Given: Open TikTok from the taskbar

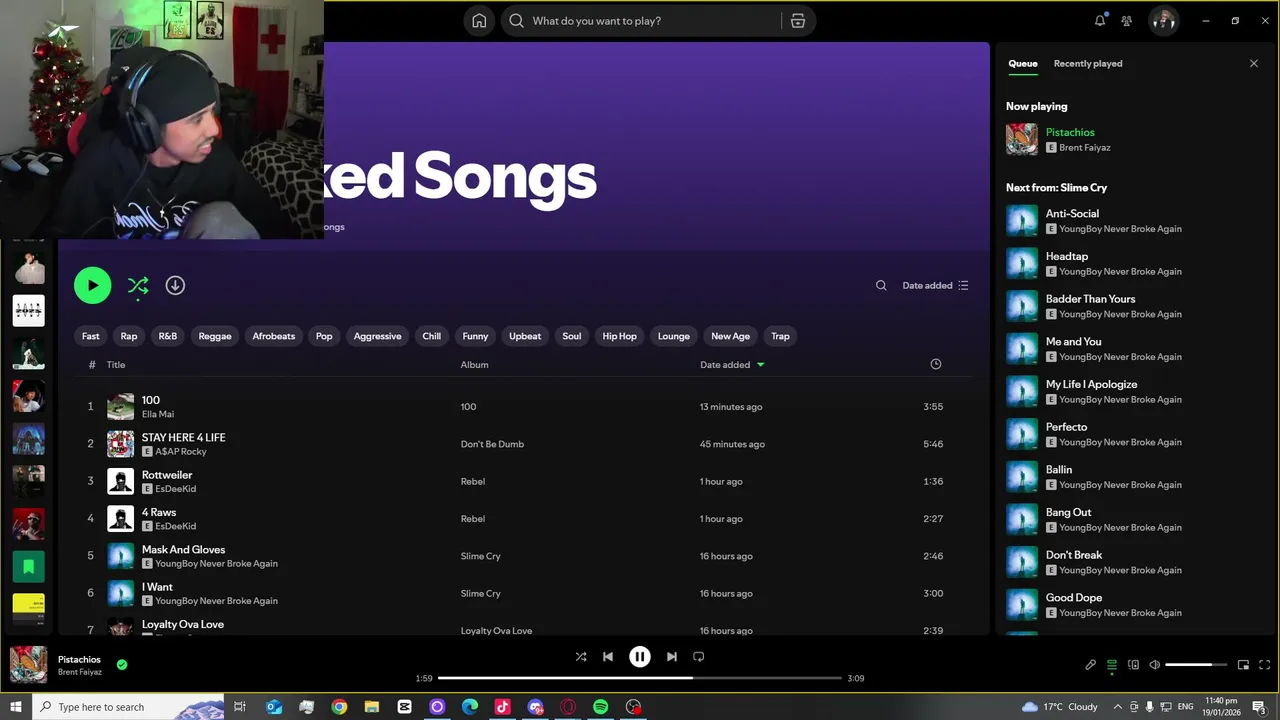Looking at the screenshot, I should pos(503,707).
